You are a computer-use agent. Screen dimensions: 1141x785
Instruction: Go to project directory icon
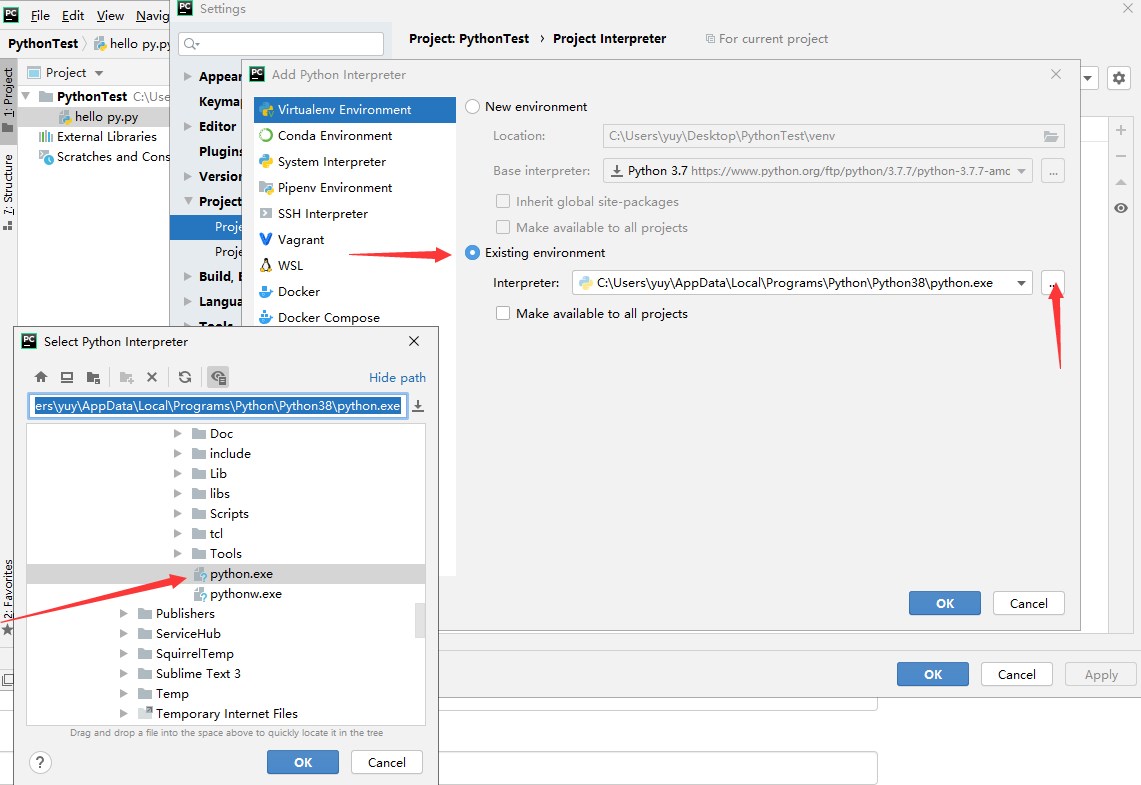[x=92, y=377]
